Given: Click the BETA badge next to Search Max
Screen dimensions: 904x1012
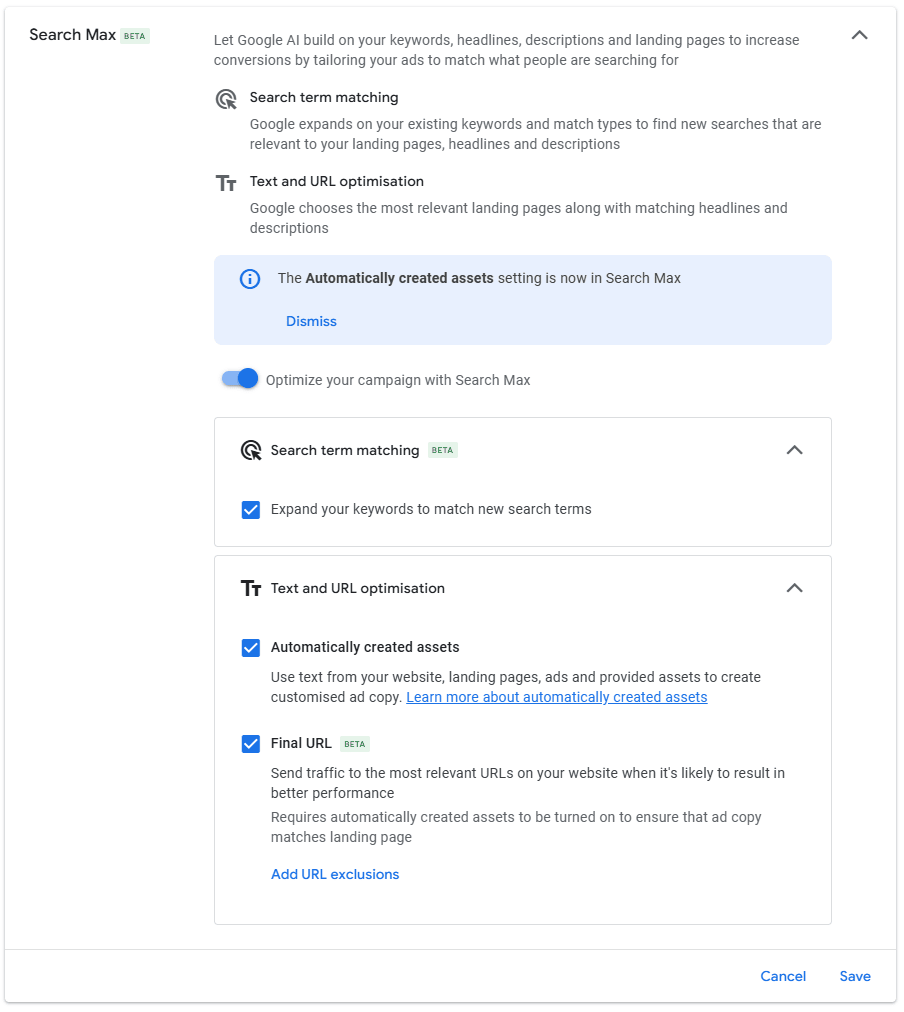Looking at the screenshot, I should (135, 36).
